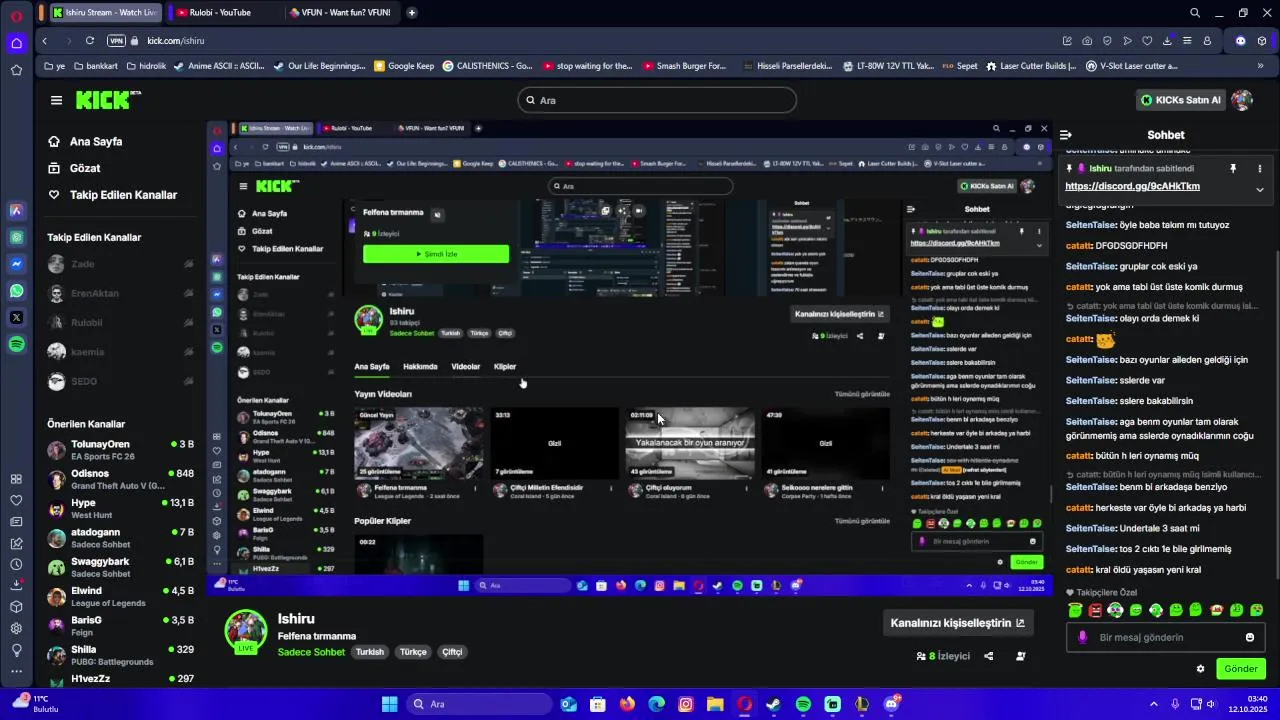The height and width of the screenshot is (720, 1280).
Task: Toggle the VPN badge
Action: coord(117,41)
